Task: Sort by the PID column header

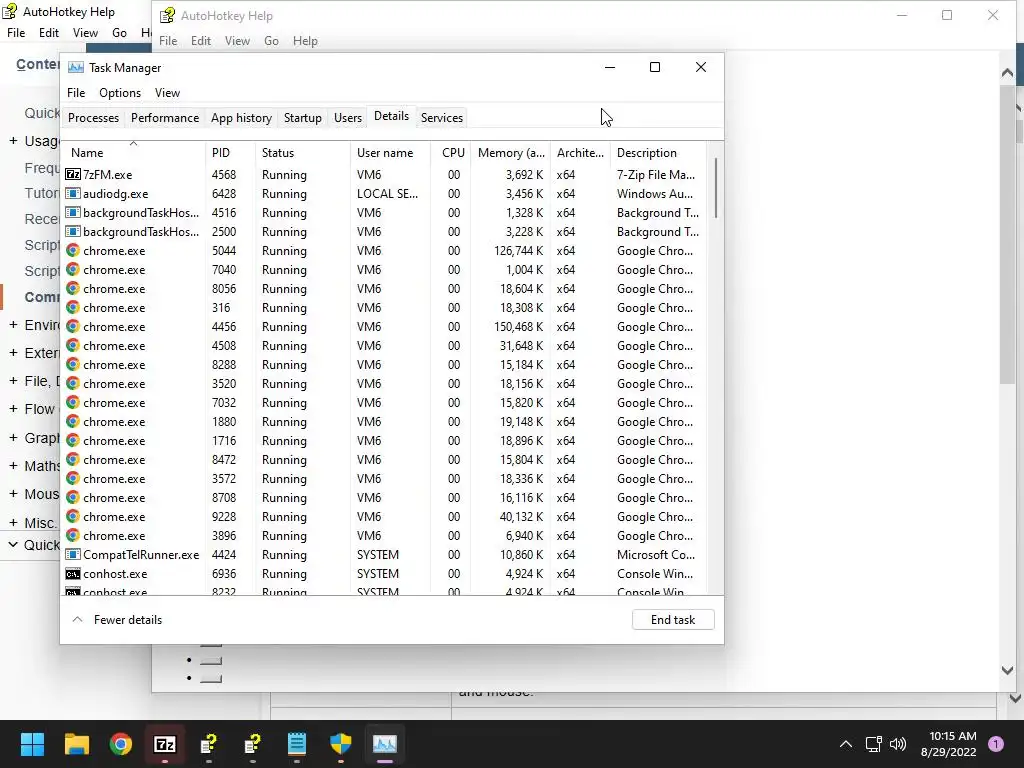Action: (230, 152)
